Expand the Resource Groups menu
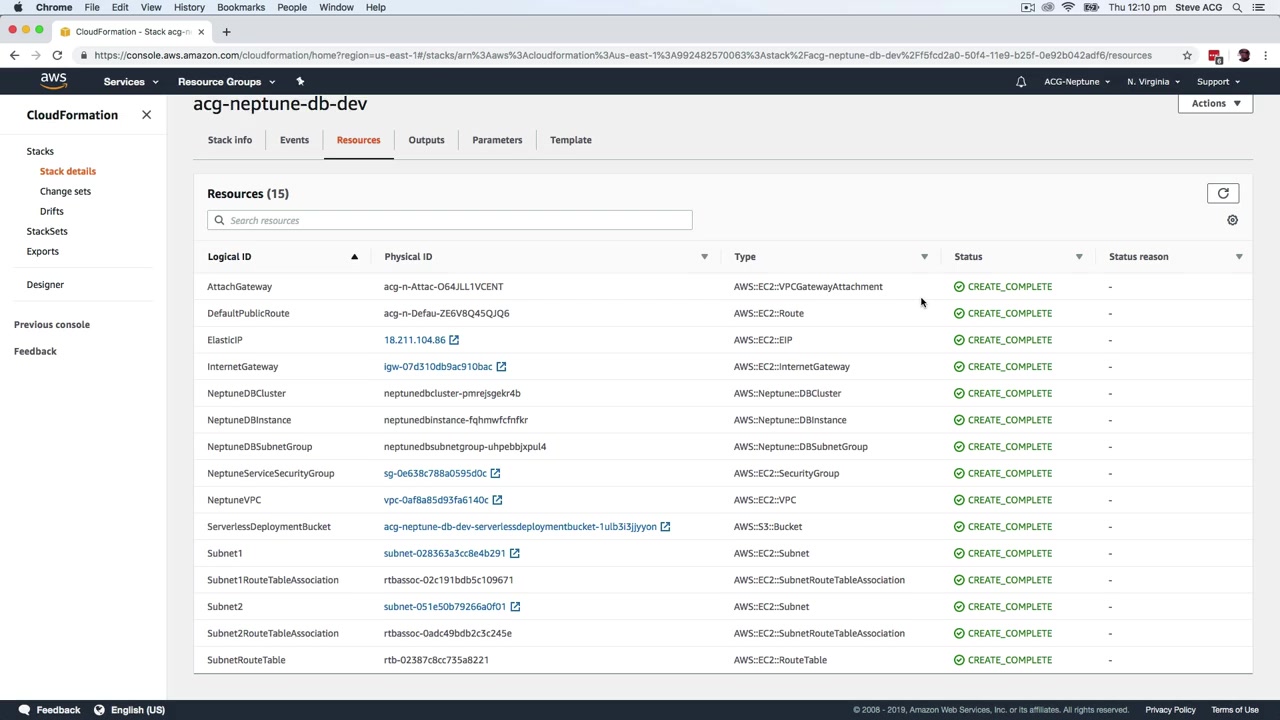The width and height of the screenshot is (1280, 720). point(226,82)
